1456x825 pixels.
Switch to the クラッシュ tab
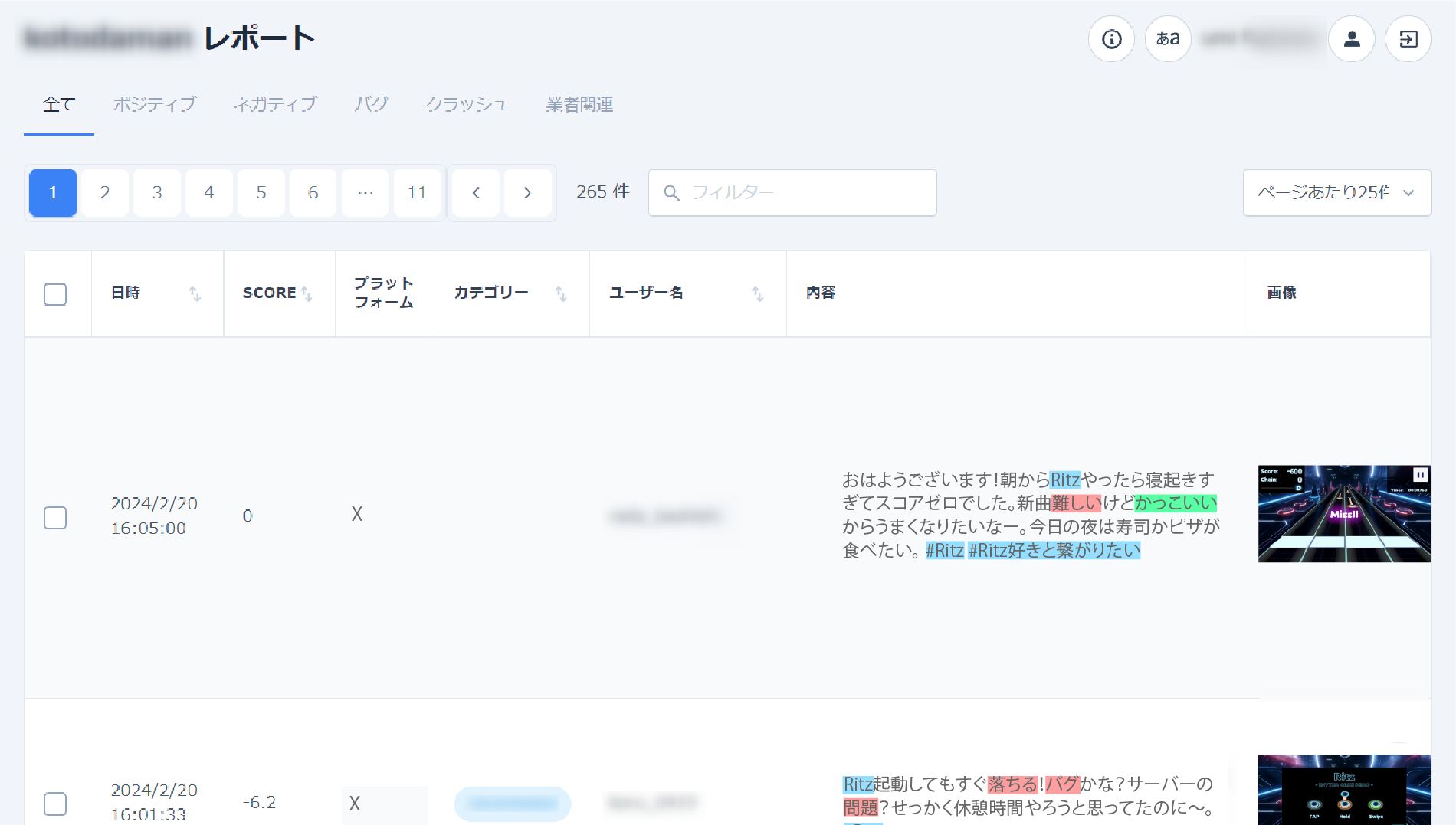click(x=467, y=105)
